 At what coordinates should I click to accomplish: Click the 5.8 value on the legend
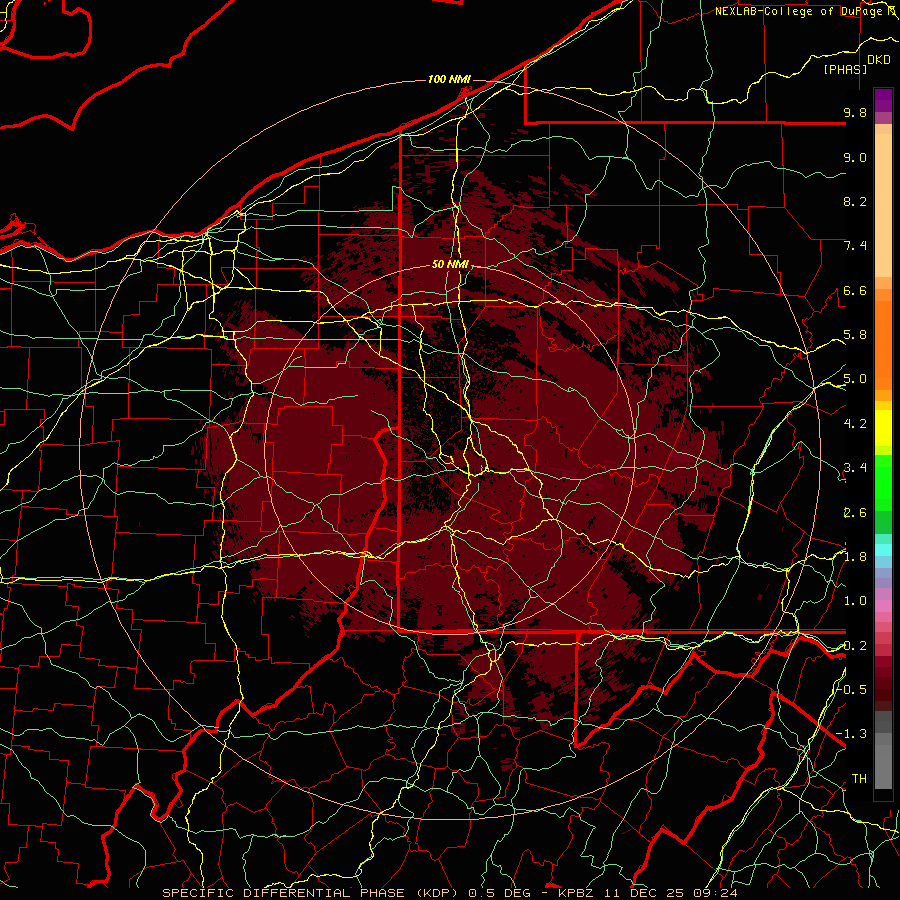[855, 335]
